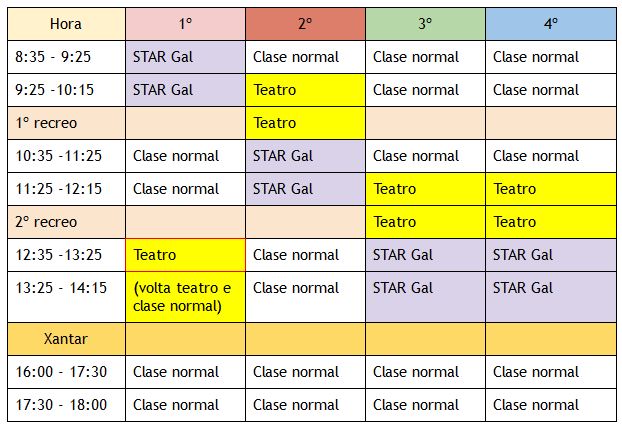Click the Teatro cell at 12:35 for 1º

(186, 255)
